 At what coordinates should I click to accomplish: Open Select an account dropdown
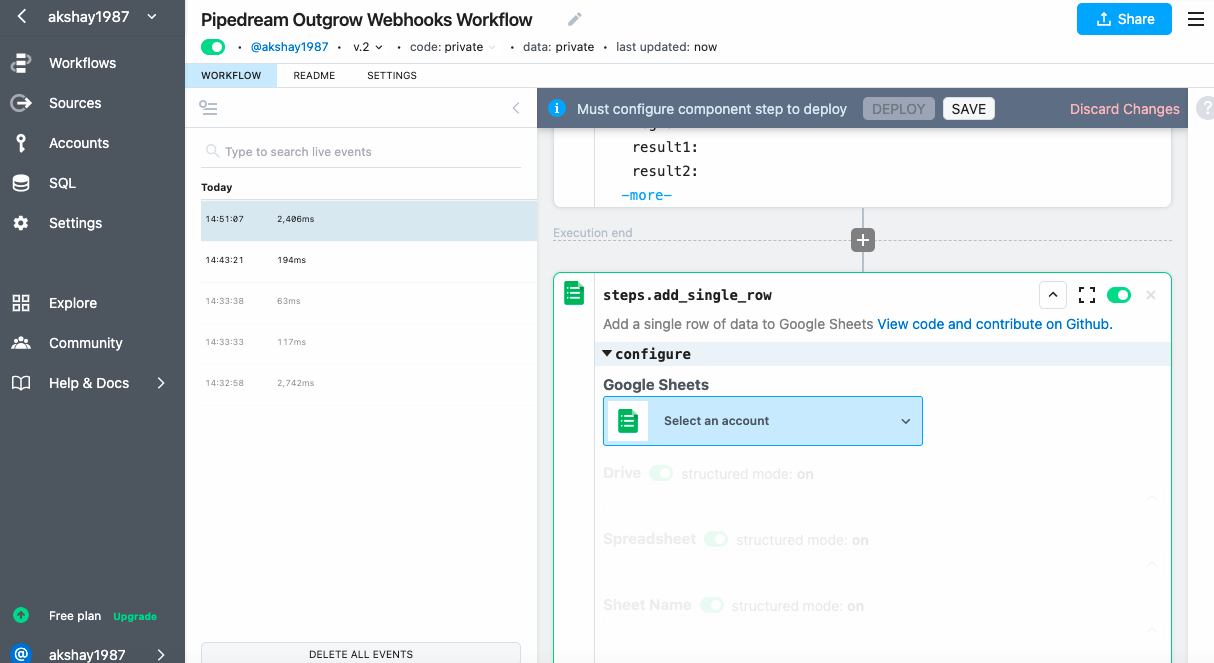tap(763, 421)
